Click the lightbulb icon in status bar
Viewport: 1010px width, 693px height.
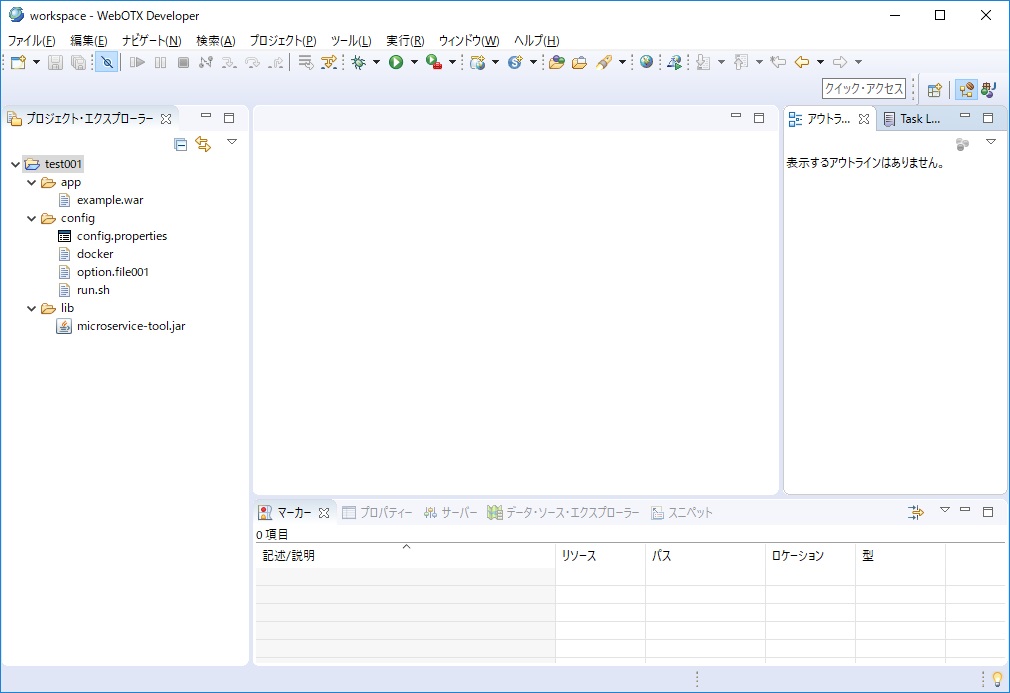click(996, 679)
